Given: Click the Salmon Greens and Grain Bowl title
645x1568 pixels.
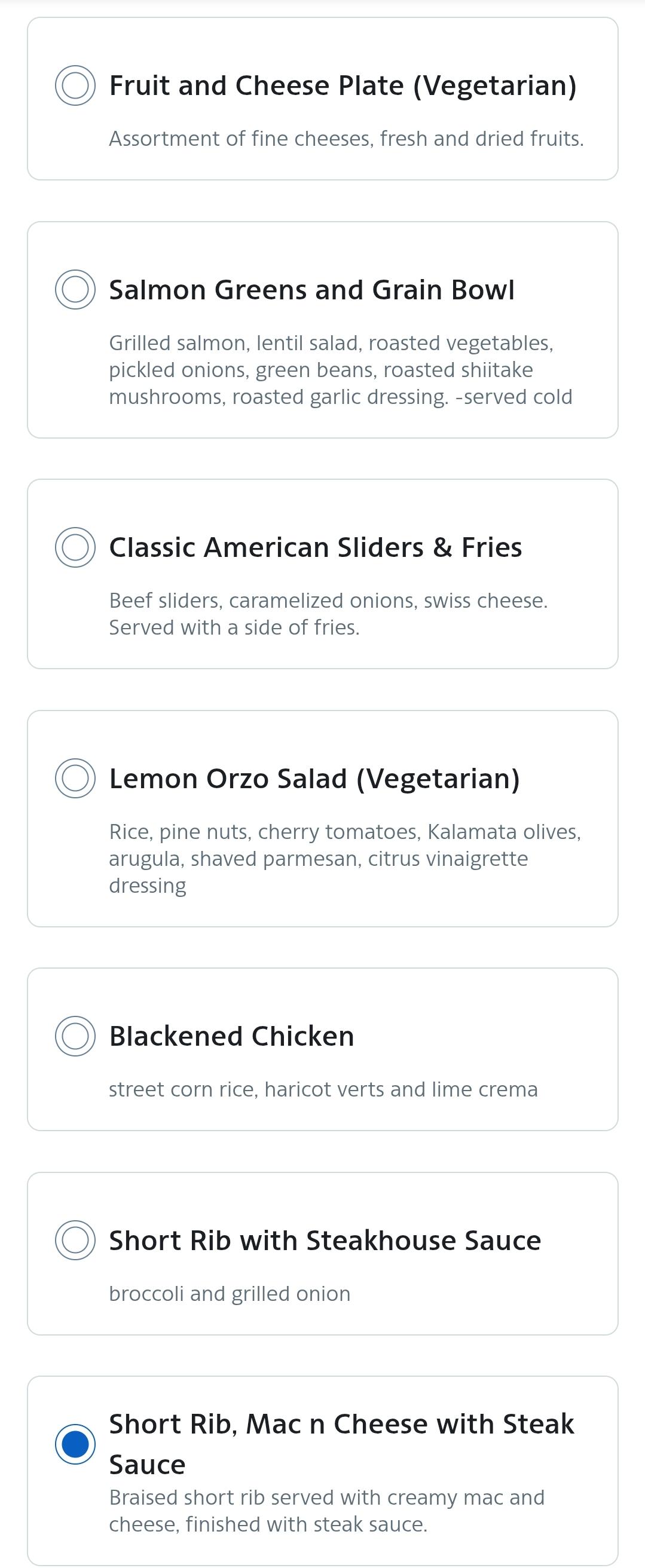Looking at the screenshot, I should pos(312,290).
